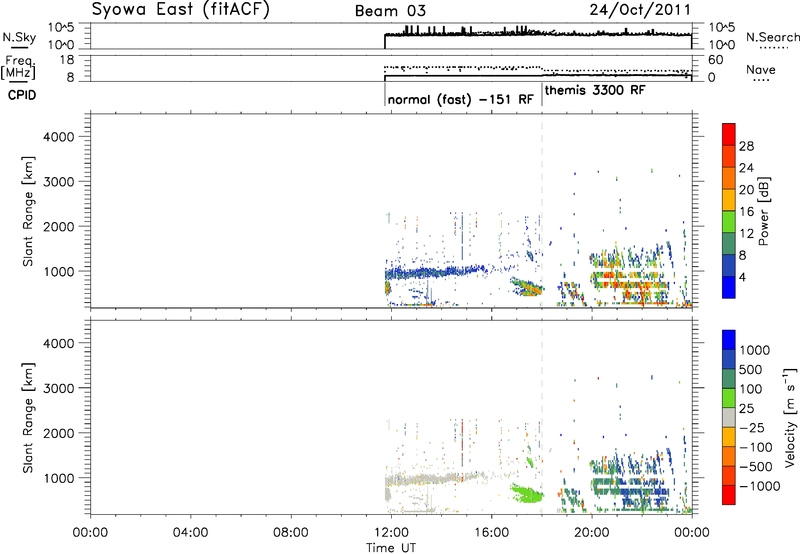Click 'Slant Range [km]' label of power panel
The height and width of the screenshot is (554, 800).
(28, 211)
